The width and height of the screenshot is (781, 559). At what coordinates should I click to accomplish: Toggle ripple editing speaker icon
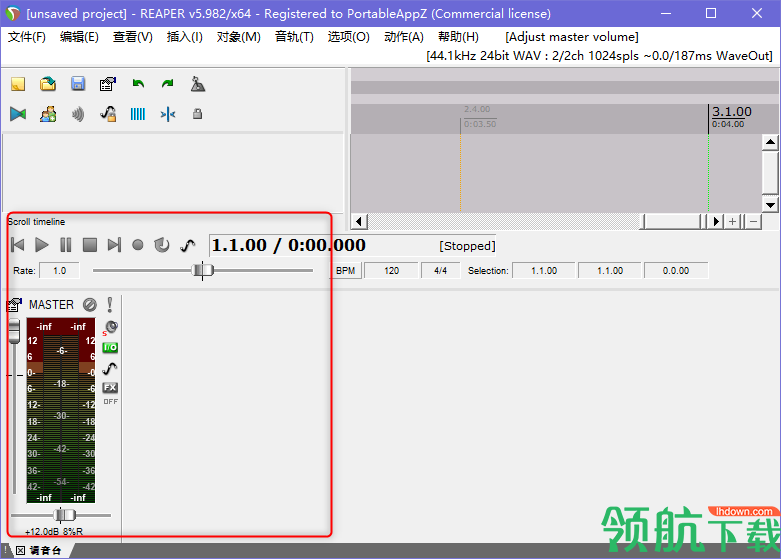tap(78, 114)
